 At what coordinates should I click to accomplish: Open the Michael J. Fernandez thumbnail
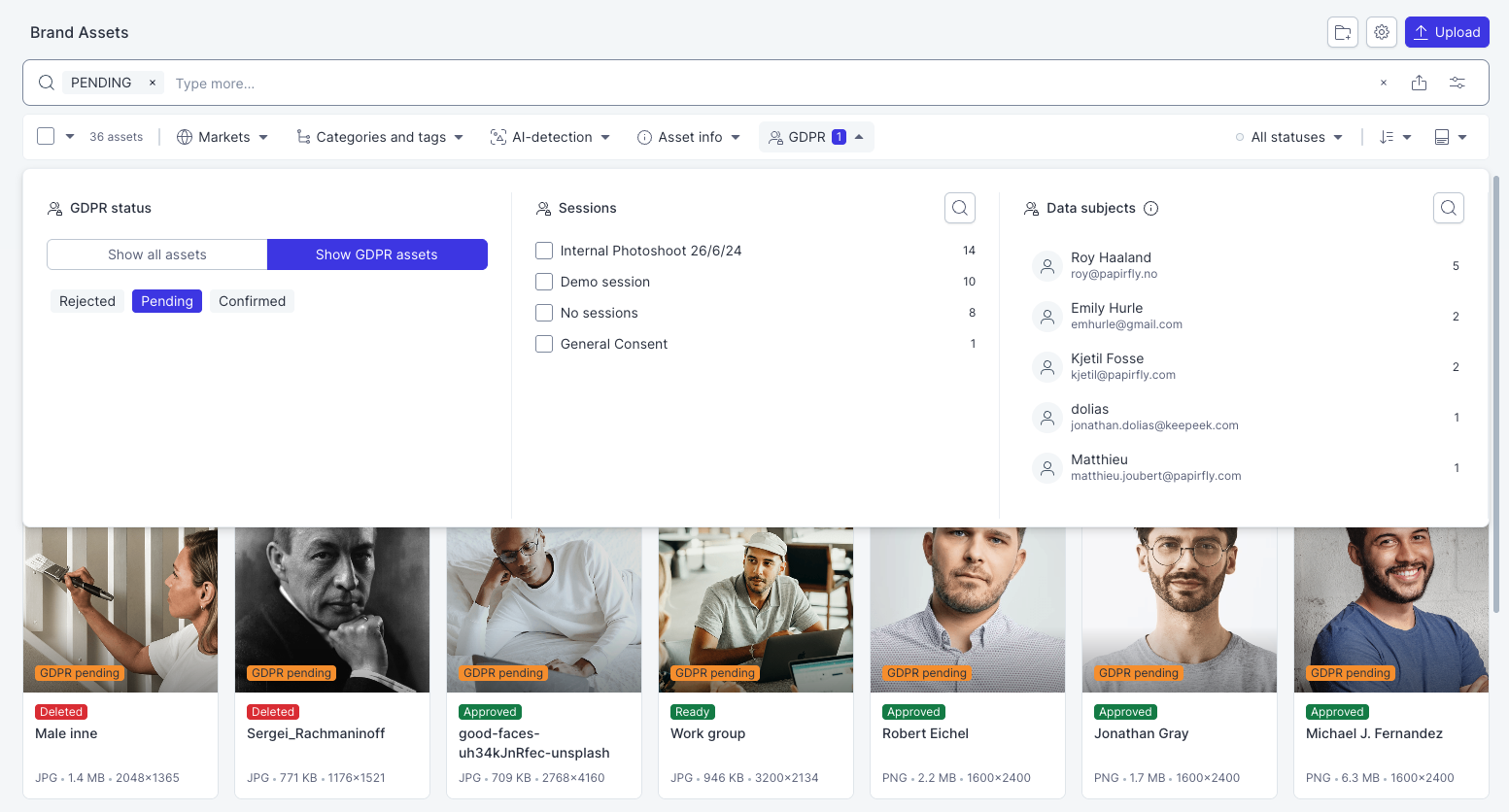[1391, 610]
